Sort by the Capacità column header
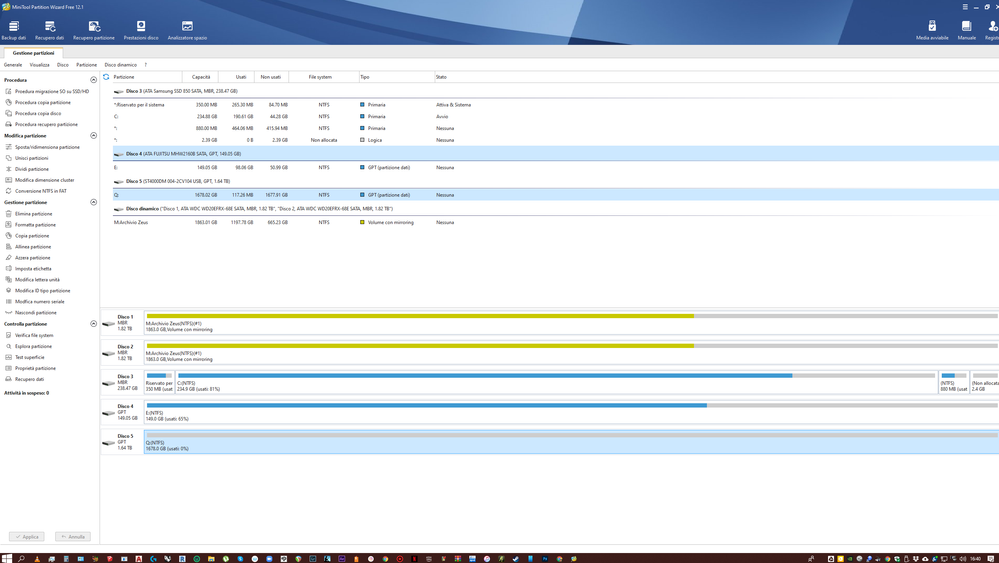The image size is (999, 563). (200, 77)
